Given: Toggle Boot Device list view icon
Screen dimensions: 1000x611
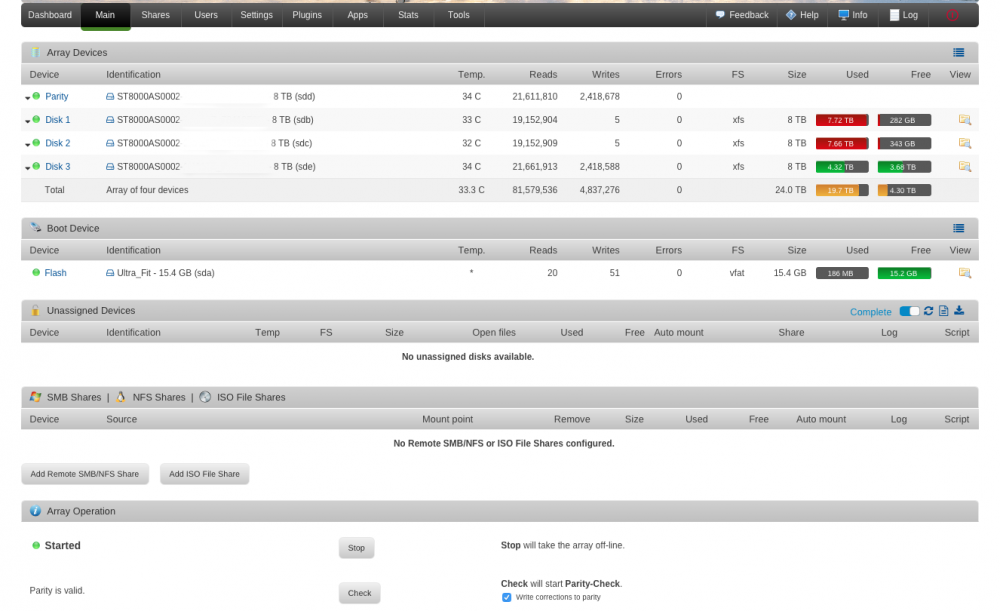Looking at the screenshot, I should 959,228.
